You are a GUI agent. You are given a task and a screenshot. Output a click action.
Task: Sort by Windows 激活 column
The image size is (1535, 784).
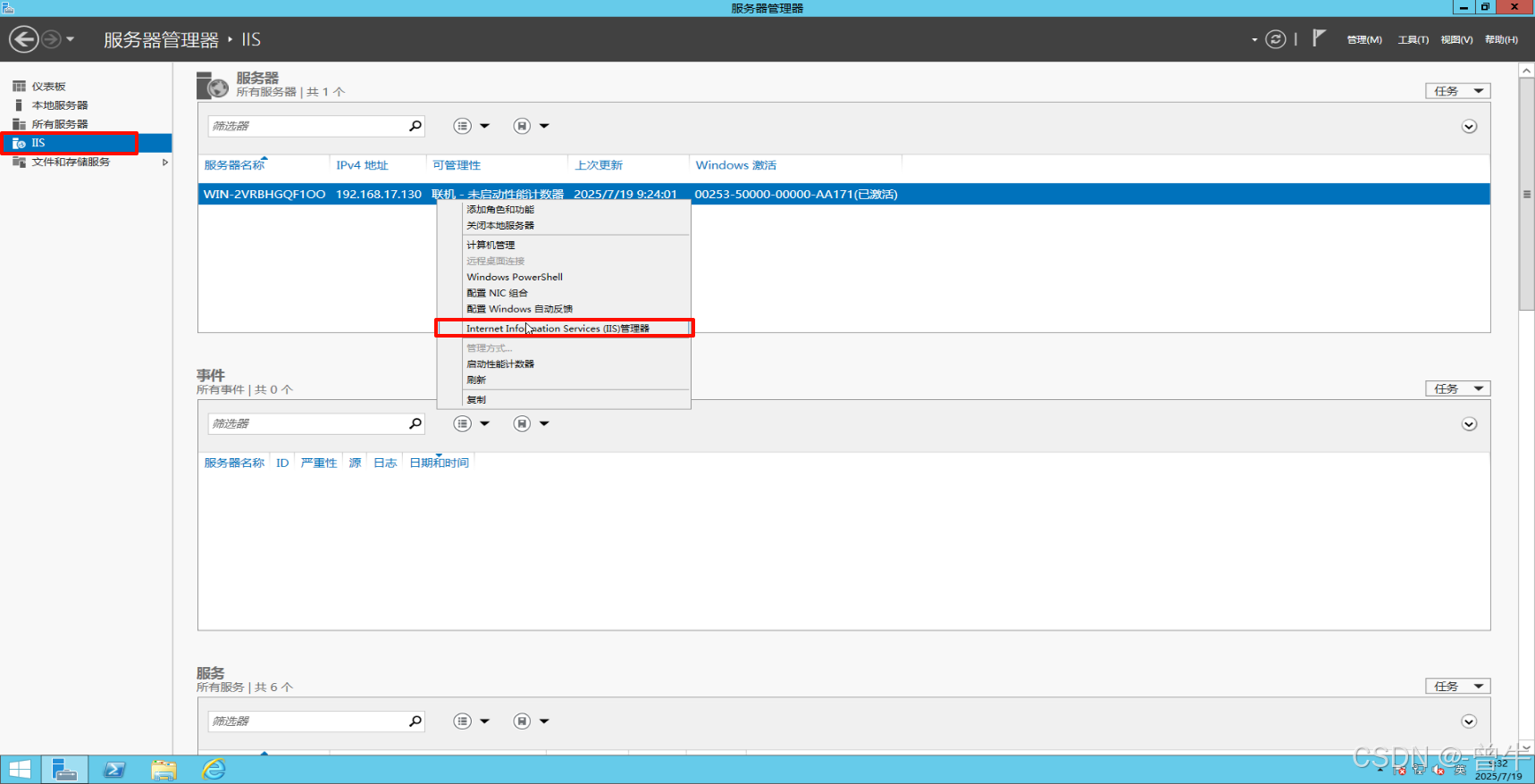736,165
